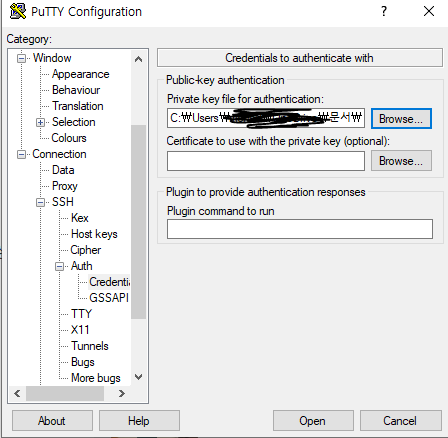Expand the Selection tree node
The width and height of the screenshot is (448, 438).
coord(40,122)
